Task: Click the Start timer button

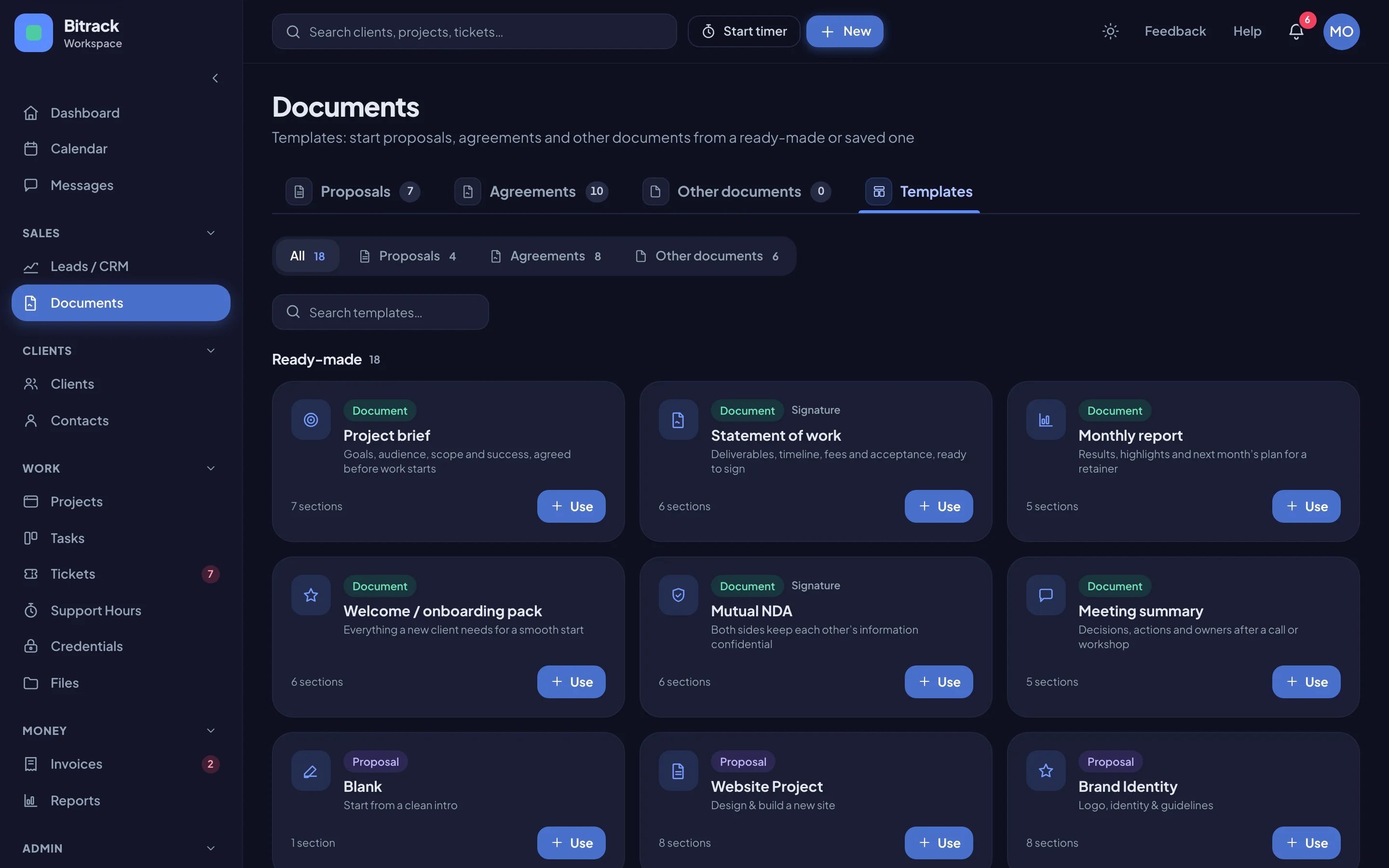Action: (x=744, y=31)
